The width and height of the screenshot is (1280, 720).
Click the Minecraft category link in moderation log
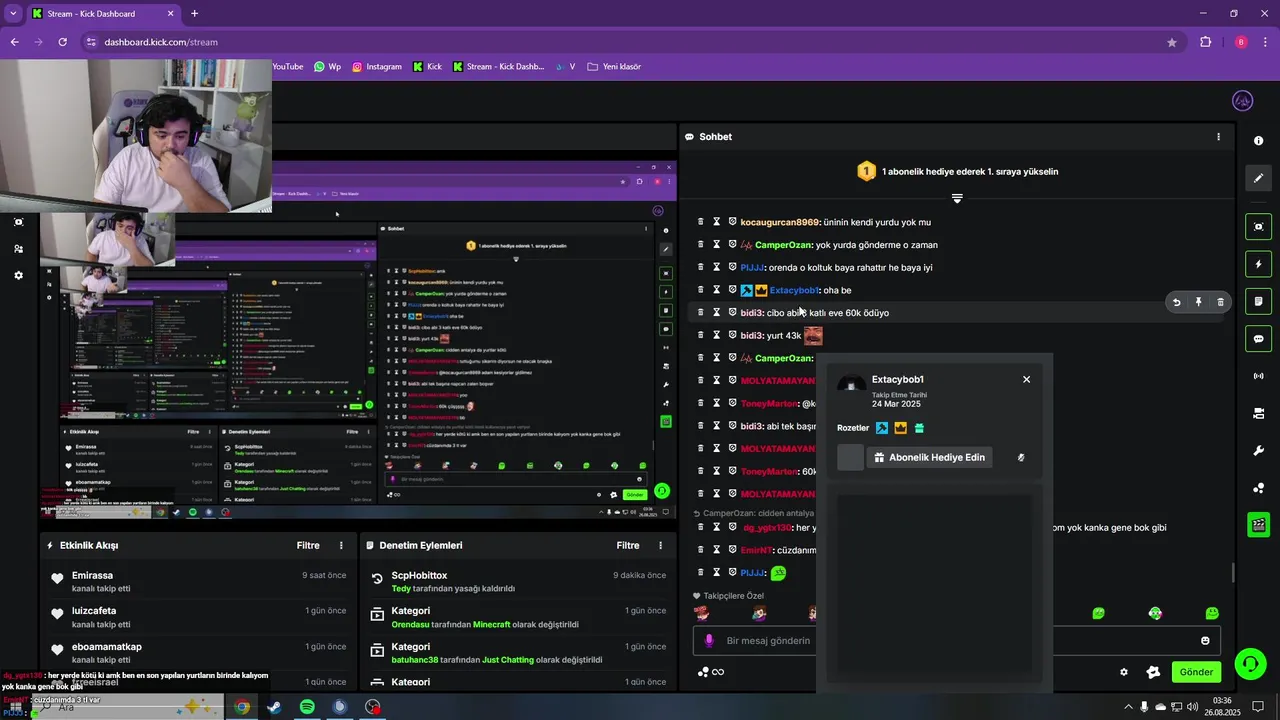pos(491,625)
